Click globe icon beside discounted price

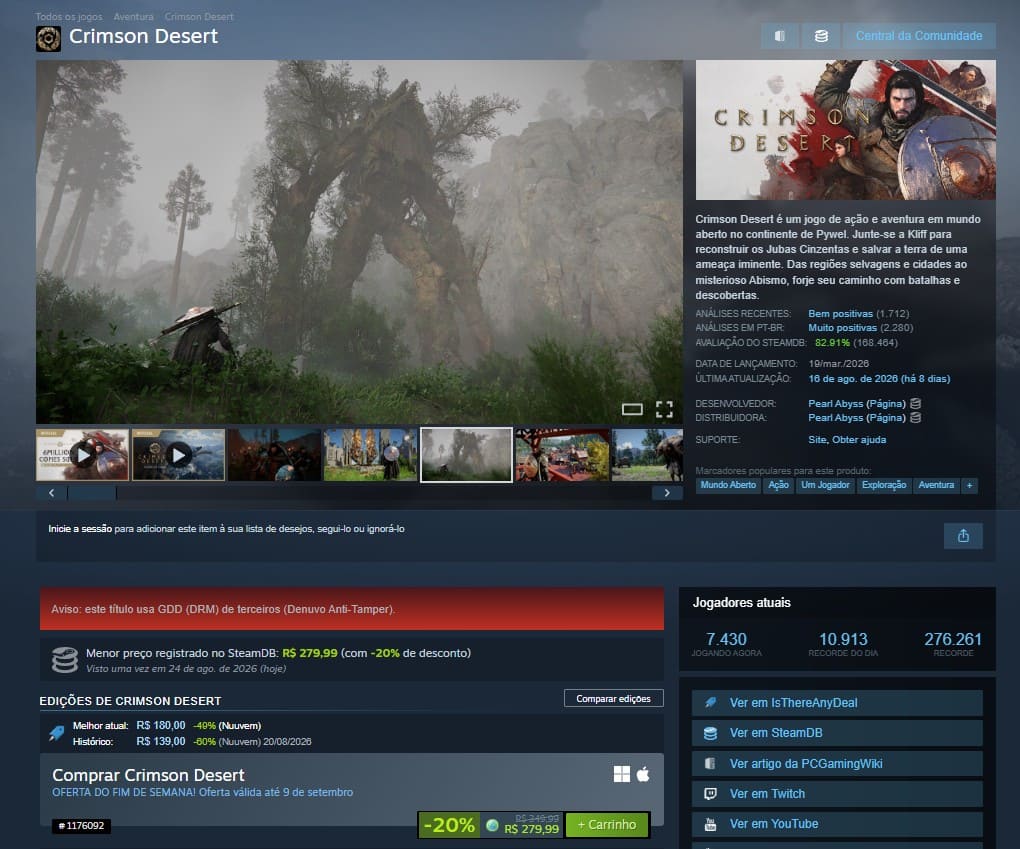tap(492, 826)
